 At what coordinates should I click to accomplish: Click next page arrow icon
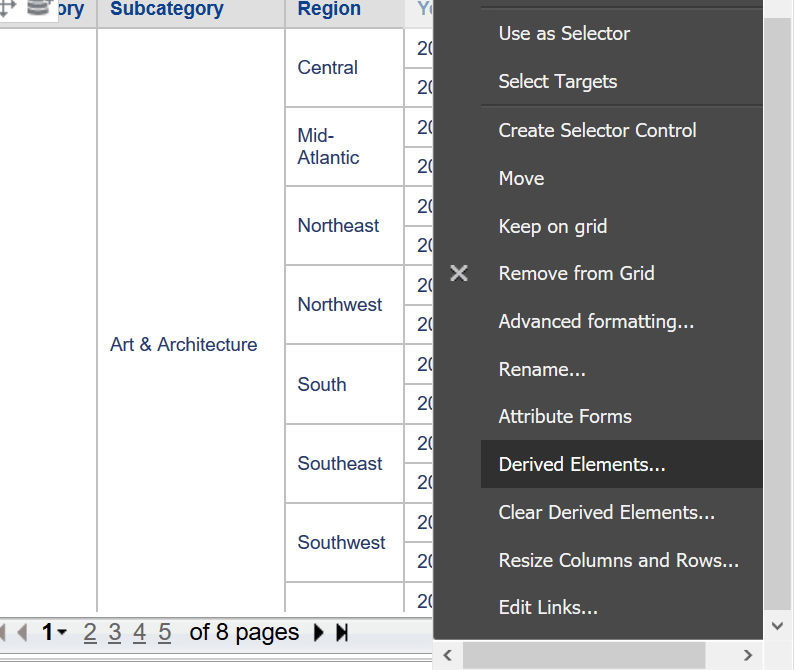[319, 633]
